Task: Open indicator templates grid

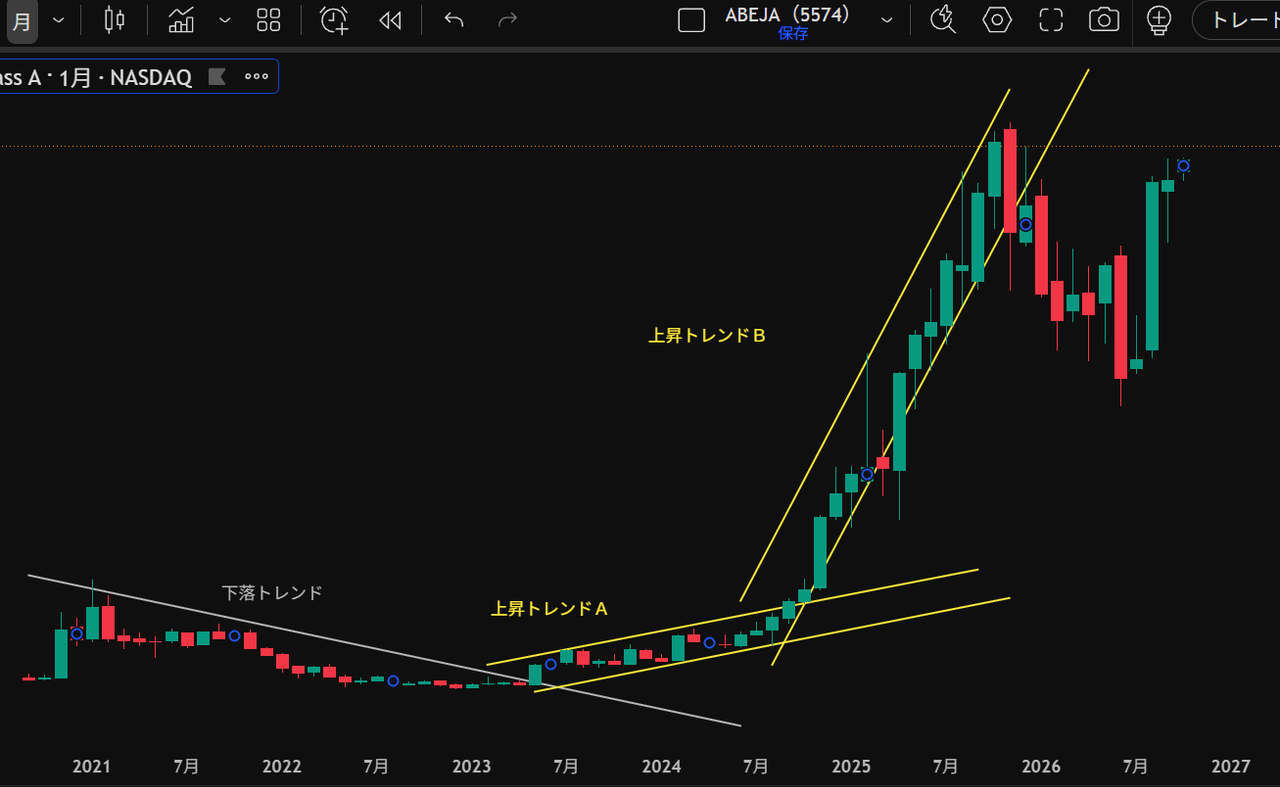Action: [x=268, y=20]
